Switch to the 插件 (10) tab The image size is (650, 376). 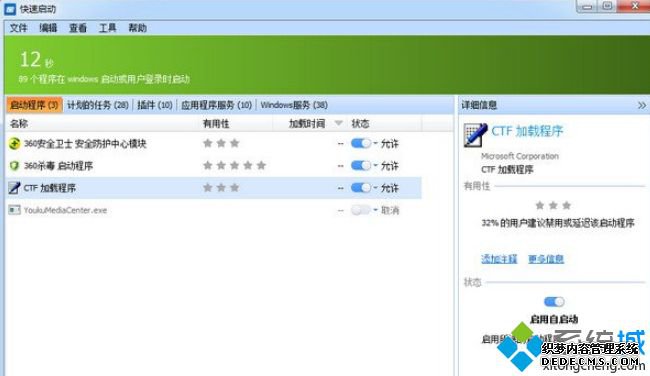tap(155, 105)
